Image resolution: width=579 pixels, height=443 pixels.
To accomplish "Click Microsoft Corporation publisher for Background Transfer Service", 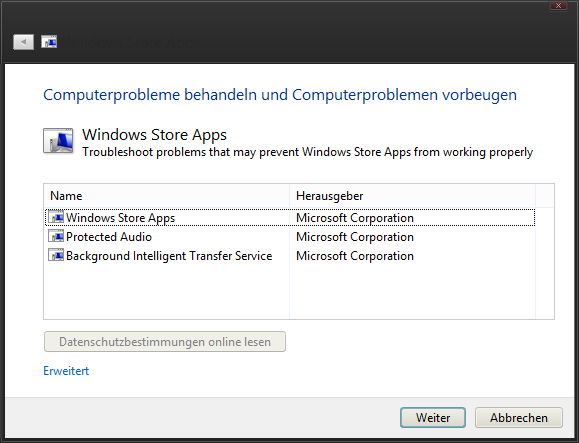I will click(355, 256).
